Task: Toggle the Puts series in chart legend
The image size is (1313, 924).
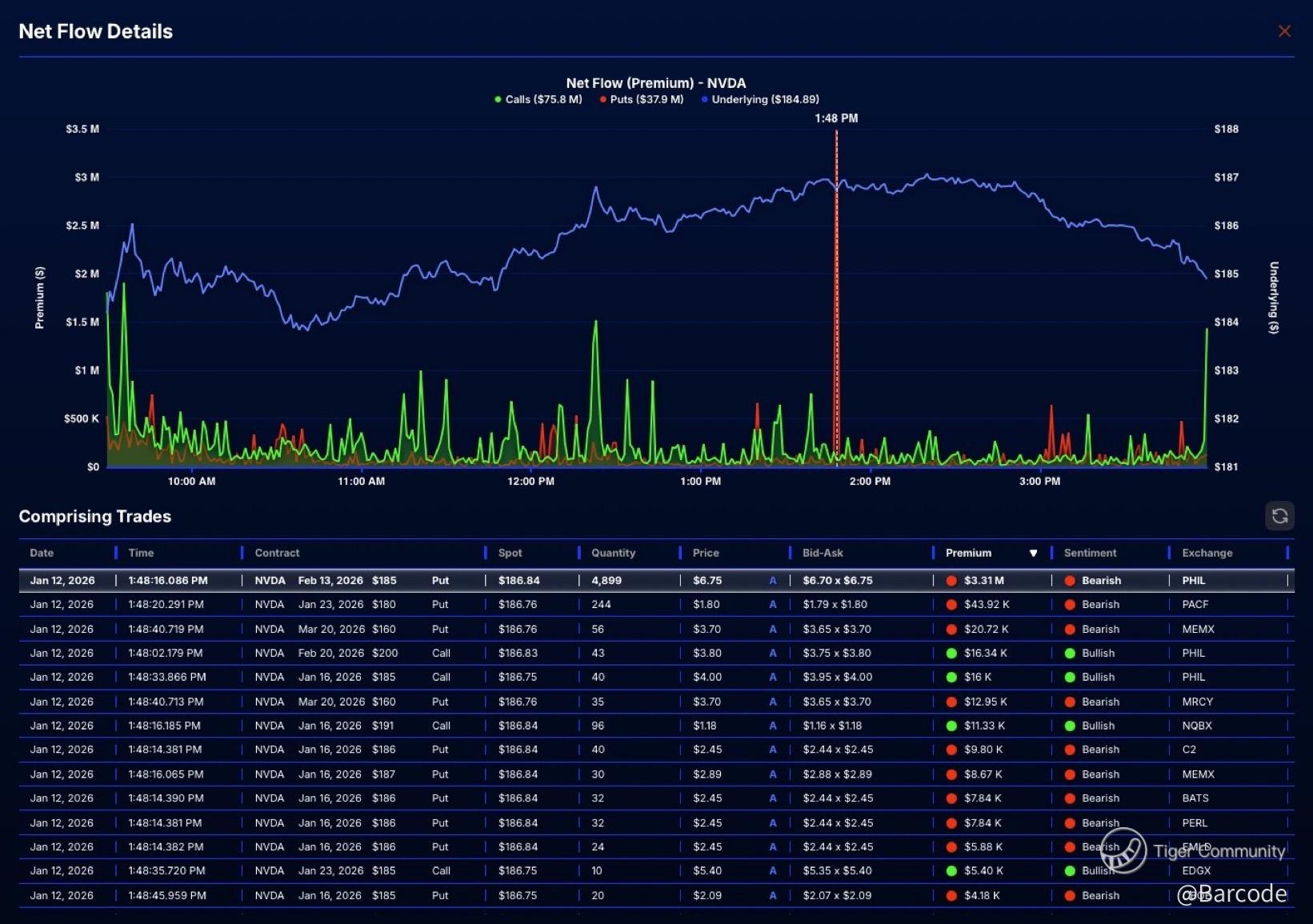Action: click(x=642, y=99)
